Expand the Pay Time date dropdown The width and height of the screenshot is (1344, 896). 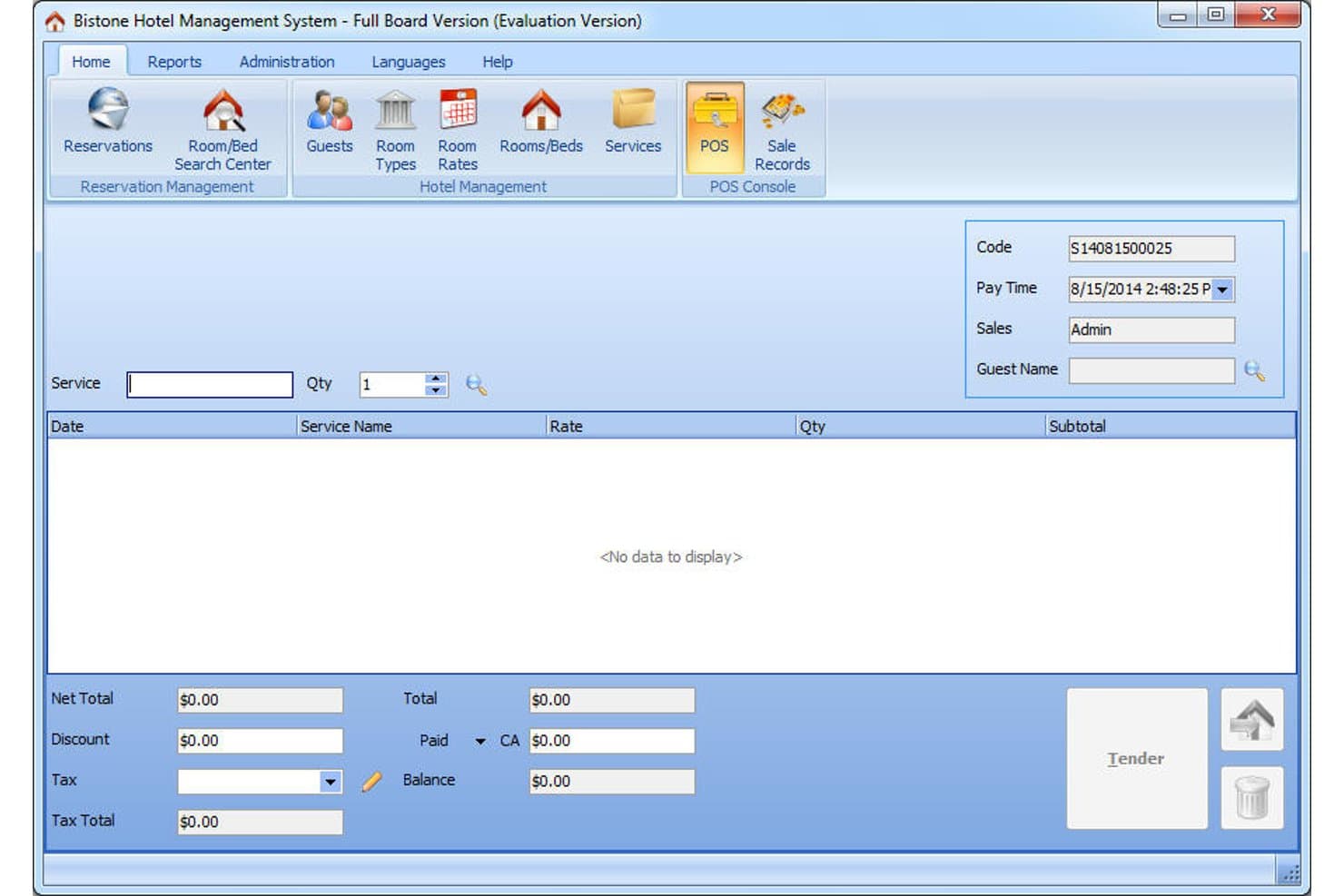1223,290
